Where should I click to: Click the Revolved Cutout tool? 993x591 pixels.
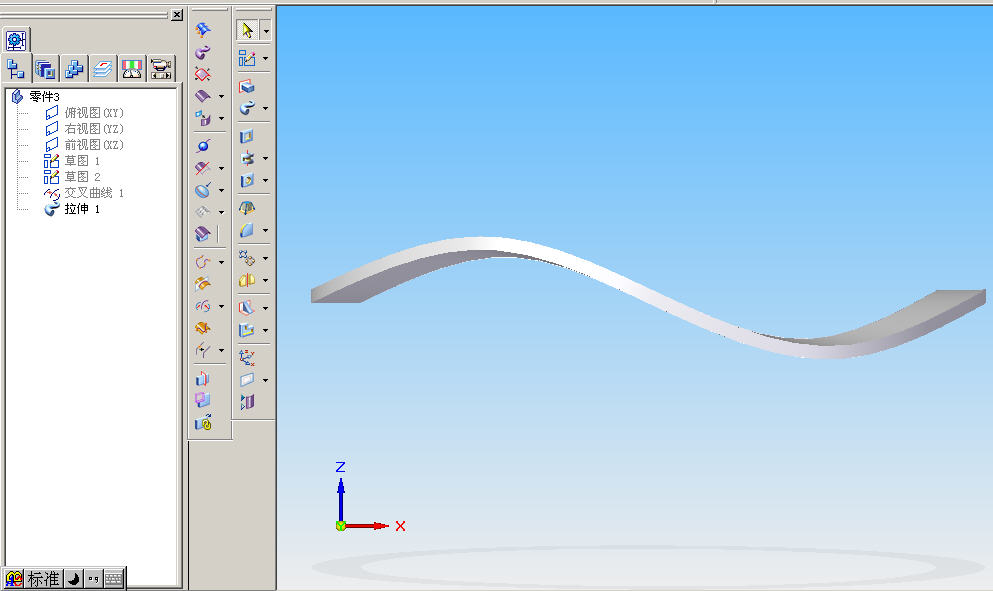247,158
